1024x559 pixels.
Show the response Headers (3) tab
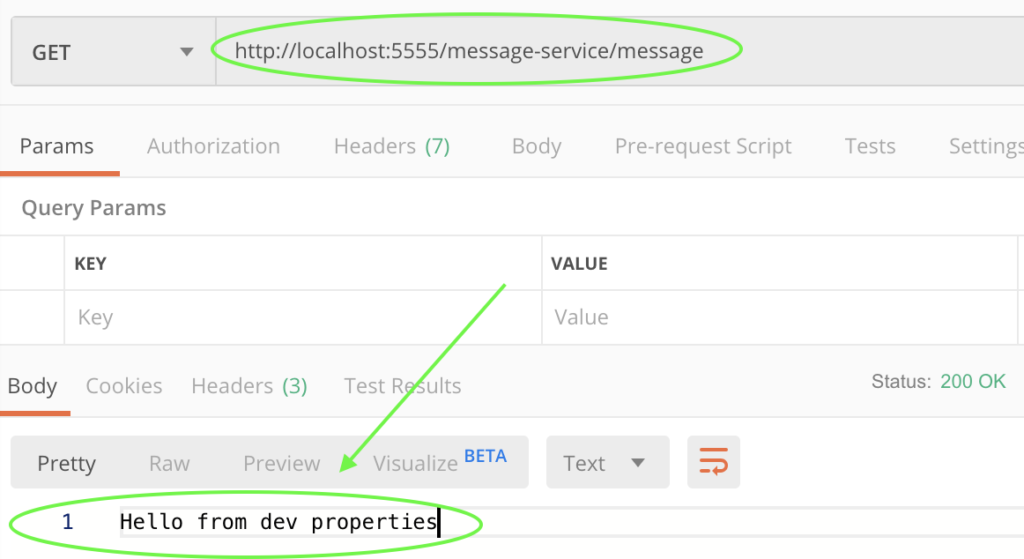click(x=249, y=386)
